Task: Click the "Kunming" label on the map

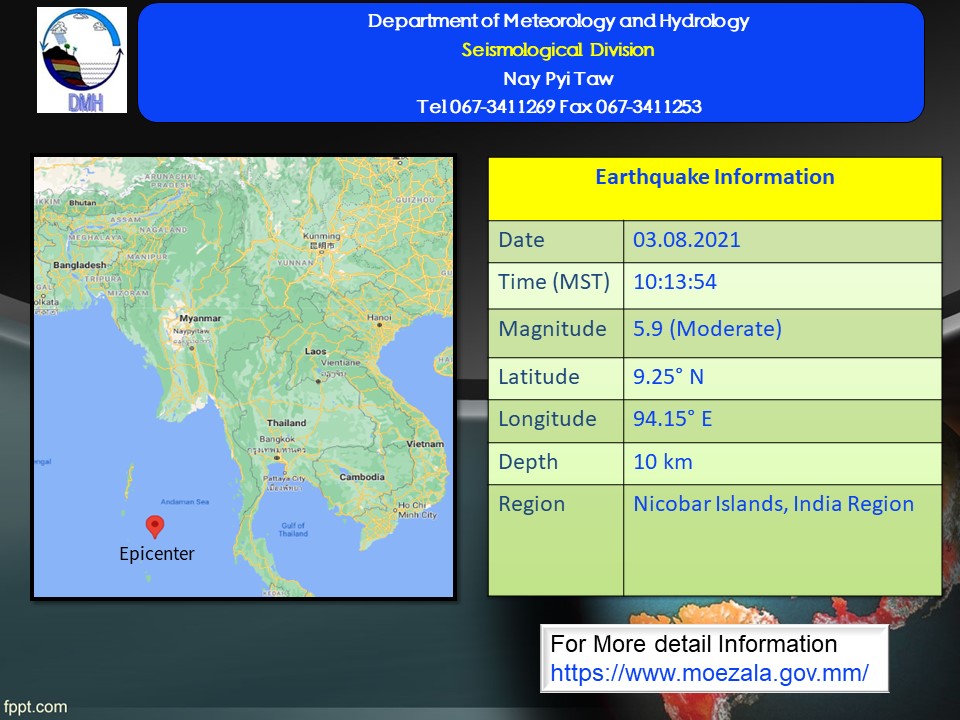Action: point(321,236)
